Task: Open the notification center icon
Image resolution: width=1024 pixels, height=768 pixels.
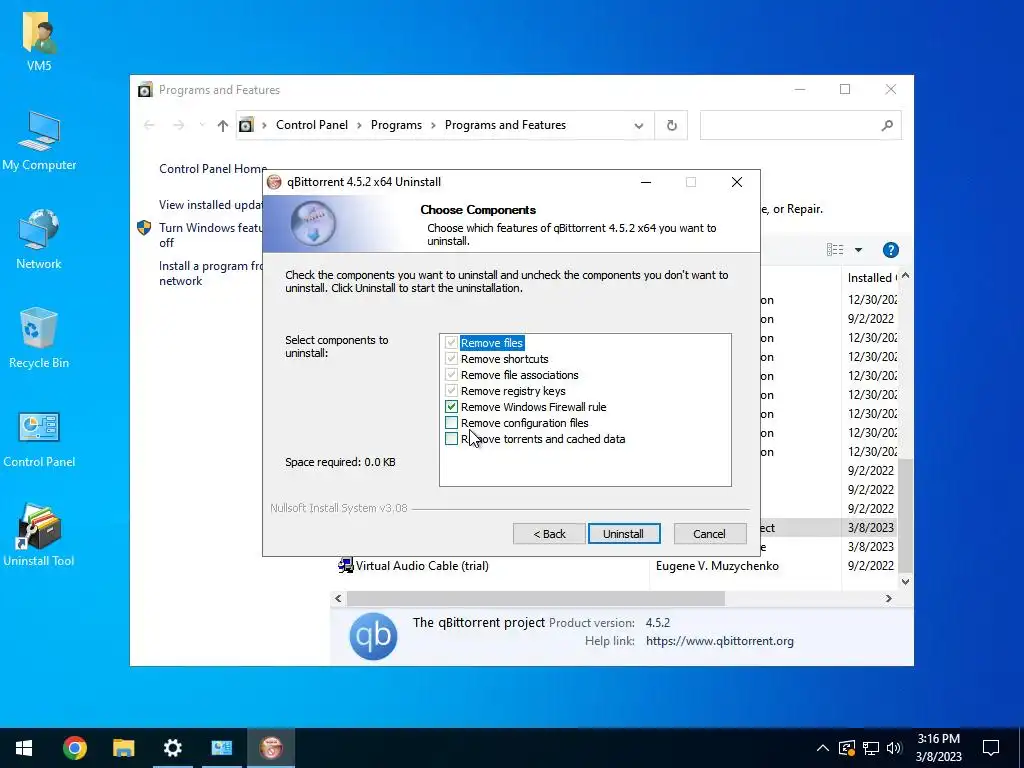Action: [991, 748]
